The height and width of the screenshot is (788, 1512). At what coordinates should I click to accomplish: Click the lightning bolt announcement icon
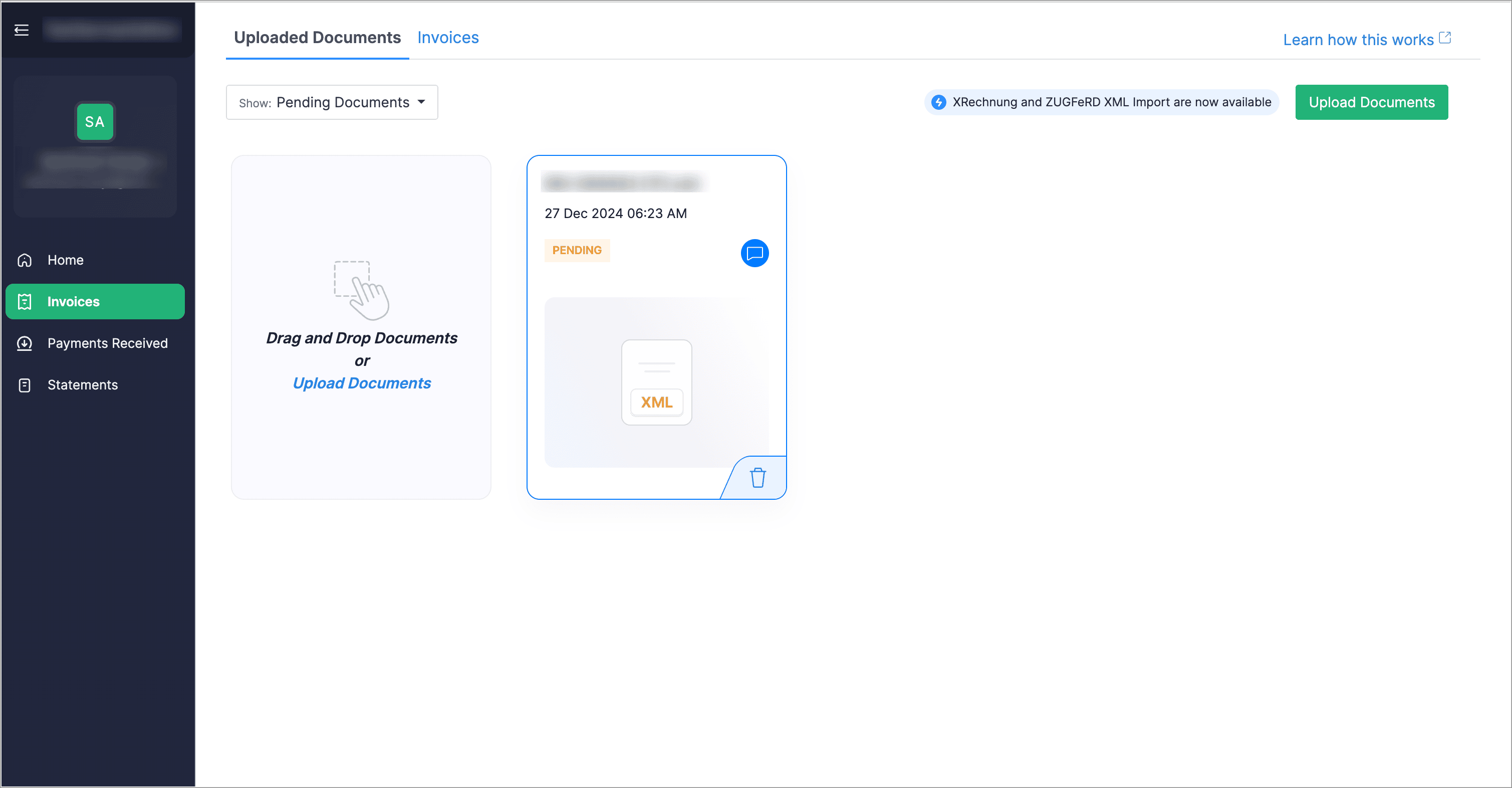938,102
